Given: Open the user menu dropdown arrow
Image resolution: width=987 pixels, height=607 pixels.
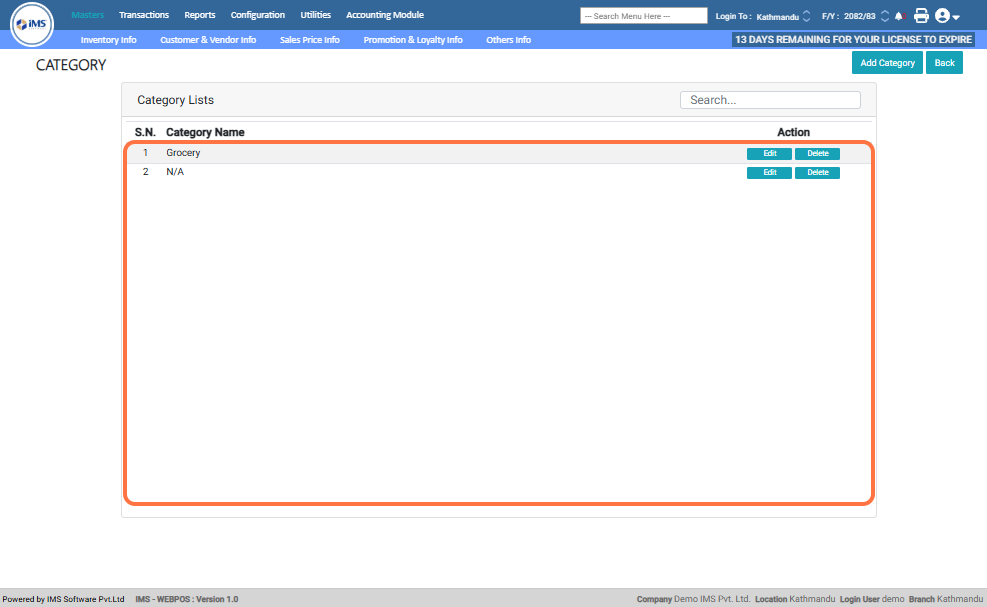Looking at the screenshot, I should (x=956, y=18).
